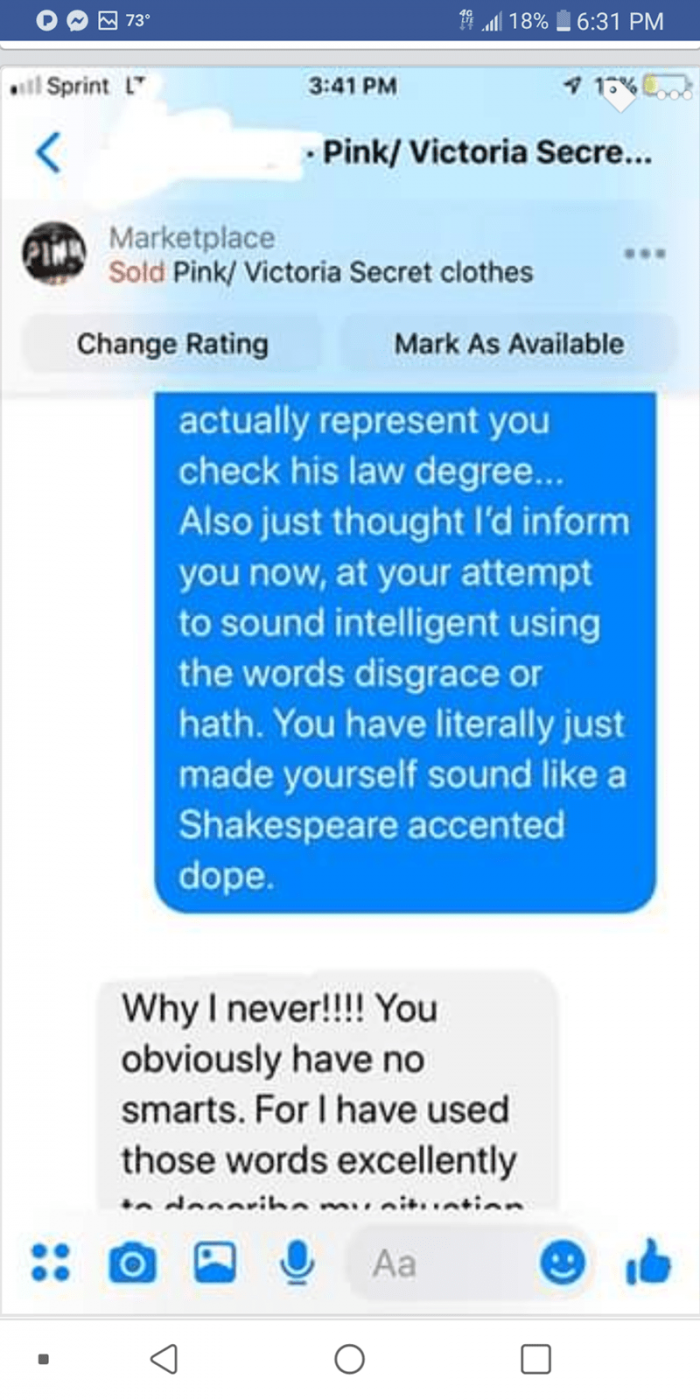This screenshot has height=1400, width=700.
Task: Open the four-dot more apps icon
Action: point(50,1263)
